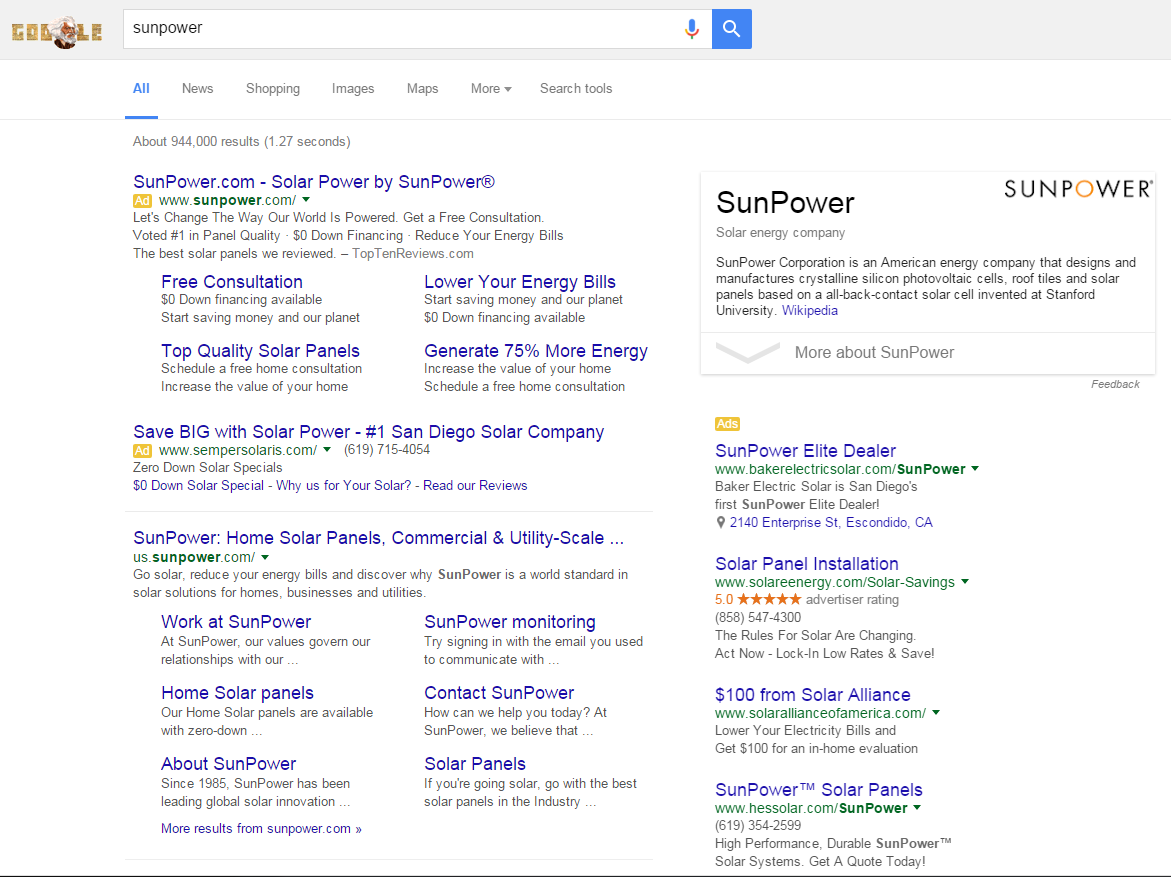Click More results from sunpower.com

tap(261, 828)
